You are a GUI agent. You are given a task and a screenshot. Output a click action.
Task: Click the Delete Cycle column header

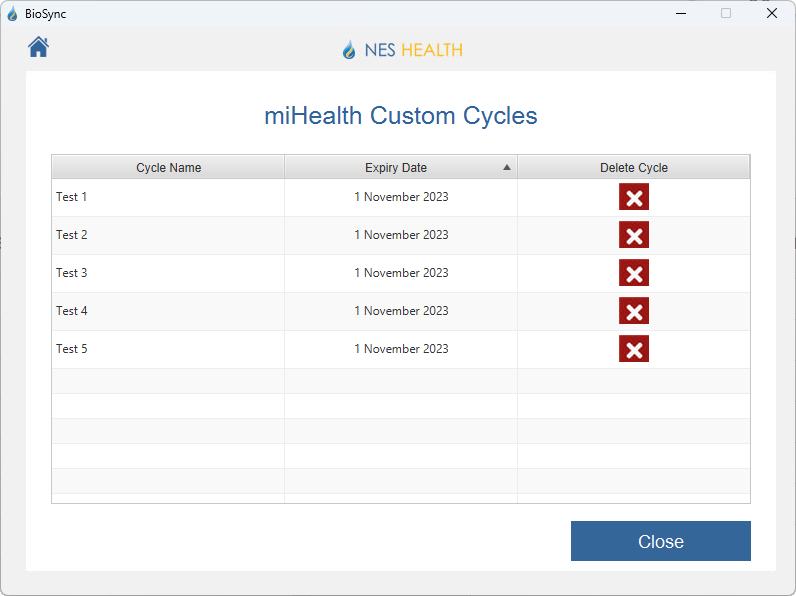634,168
